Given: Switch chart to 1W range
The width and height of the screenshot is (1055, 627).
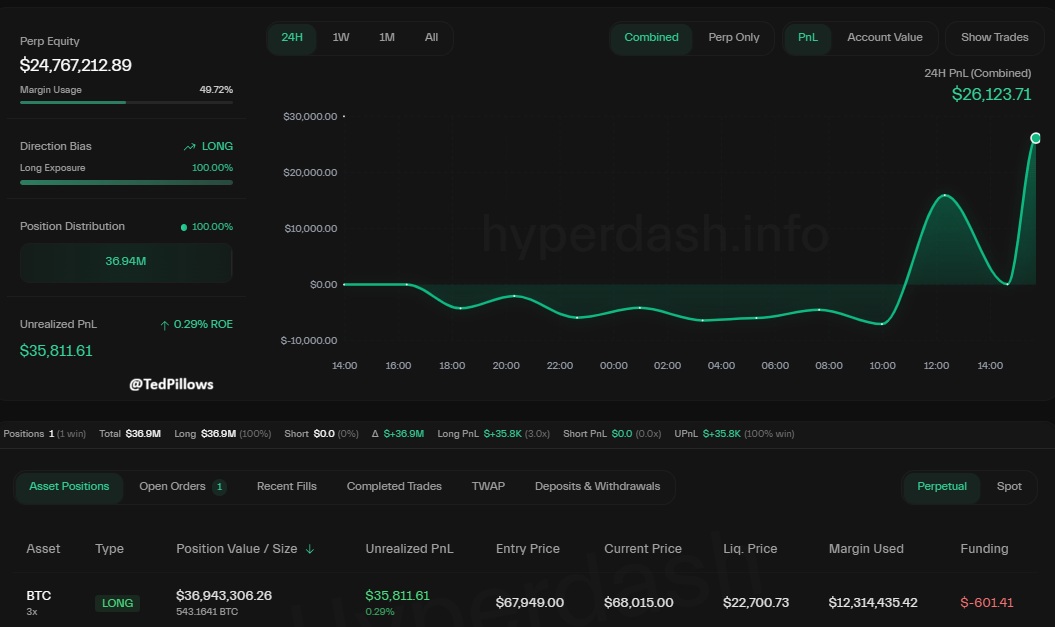Looking at the screenshot, I should 340,38.
